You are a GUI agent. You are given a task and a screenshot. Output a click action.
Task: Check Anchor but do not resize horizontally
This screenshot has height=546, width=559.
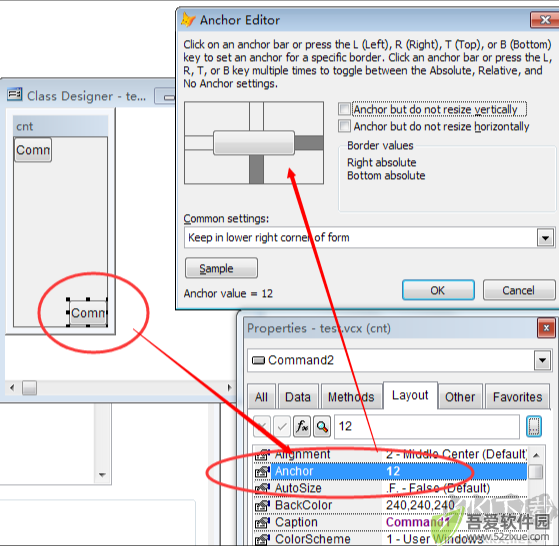click(x=344, y=126)
